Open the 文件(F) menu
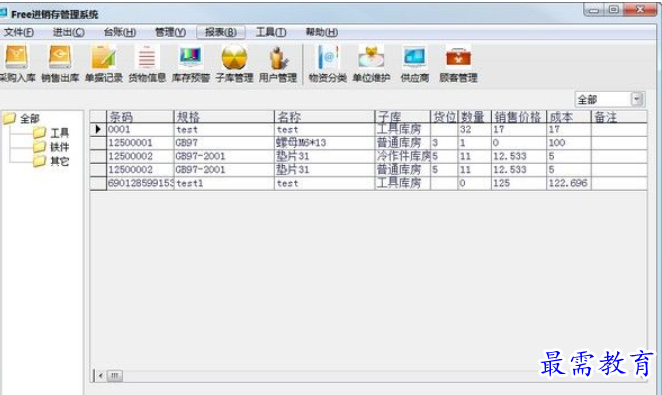The image size is (662, 395). click(19, 32)
